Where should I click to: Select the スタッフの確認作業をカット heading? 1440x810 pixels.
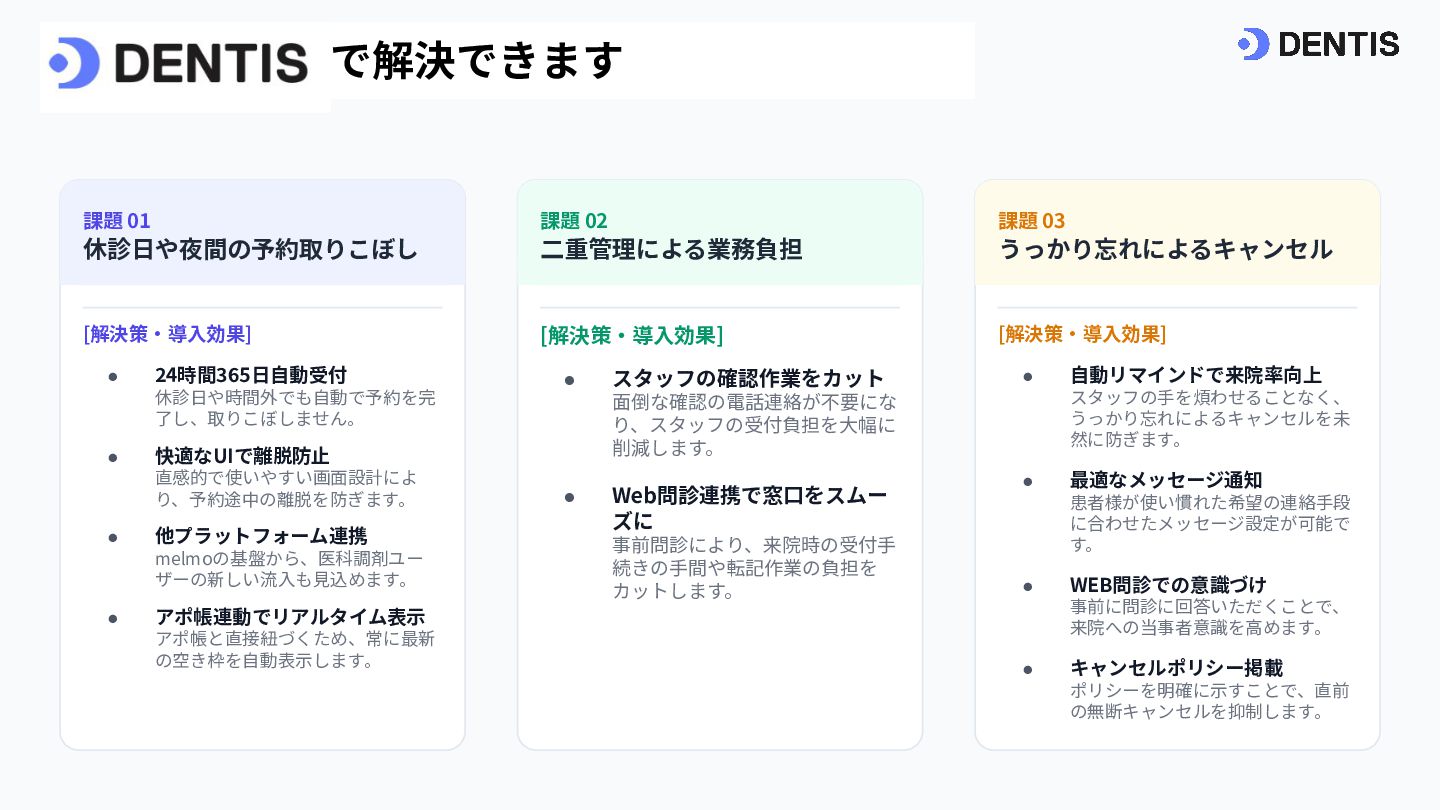[x=748, y=378]
